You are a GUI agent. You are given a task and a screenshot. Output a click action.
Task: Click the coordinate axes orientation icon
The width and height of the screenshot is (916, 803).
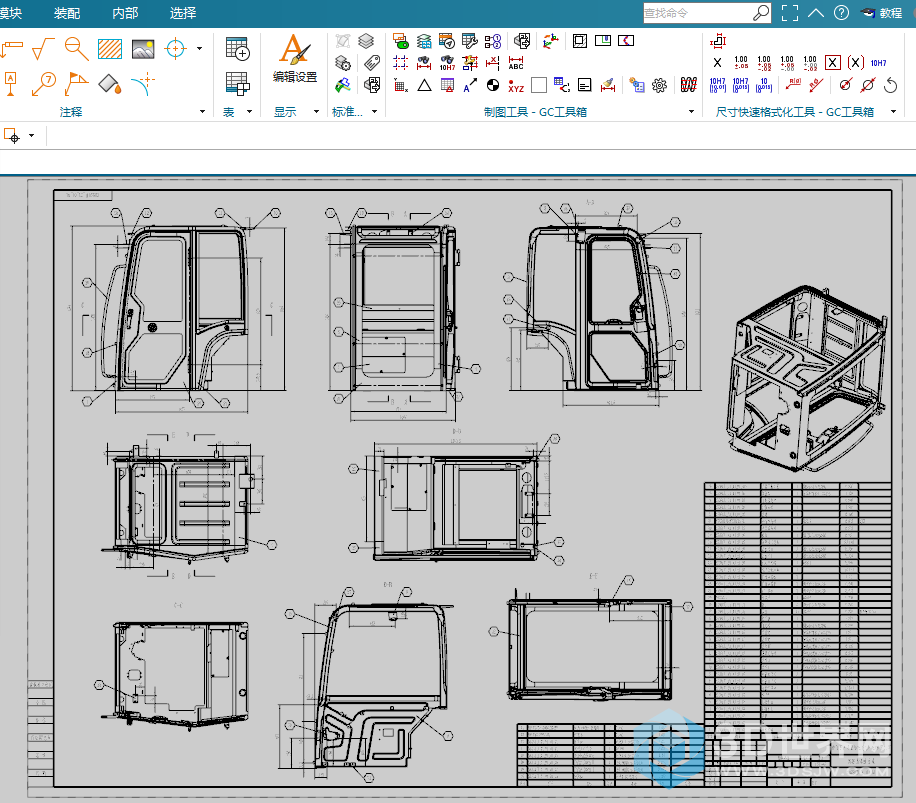pyautogui.click(x=550, y=41)
